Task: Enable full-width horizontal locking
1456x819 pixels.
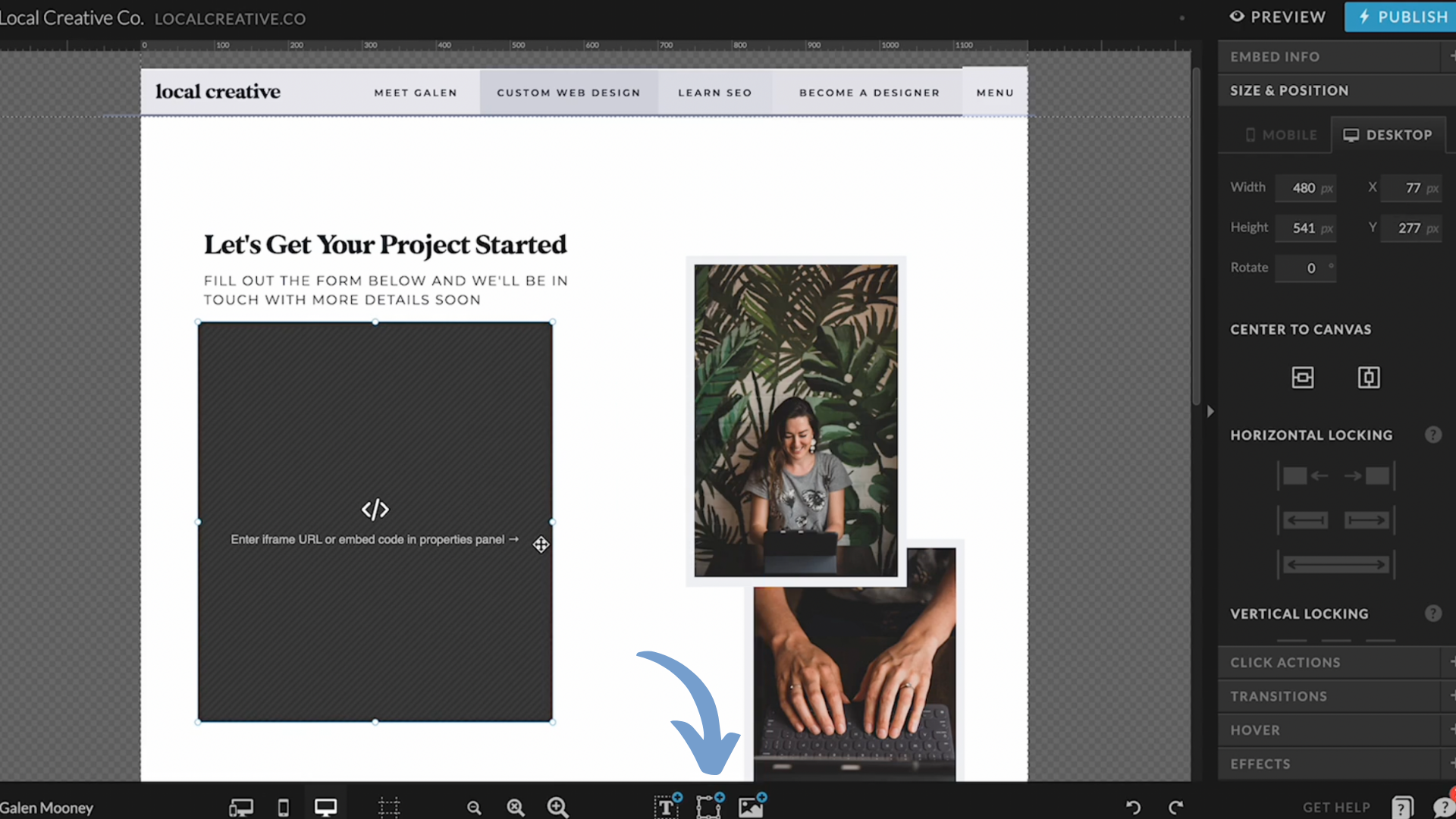Action: pos(1335,564)
